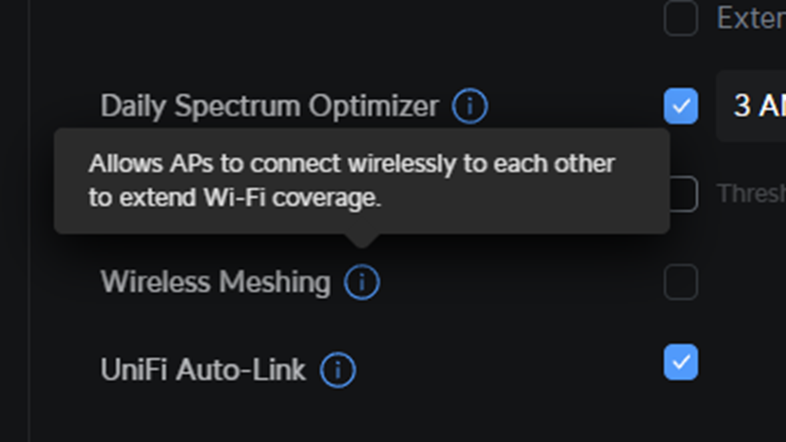This screenshot has height=442, width=786.
Task: Click the "Wireless Meshing" label text
Action: coord(215,283)
